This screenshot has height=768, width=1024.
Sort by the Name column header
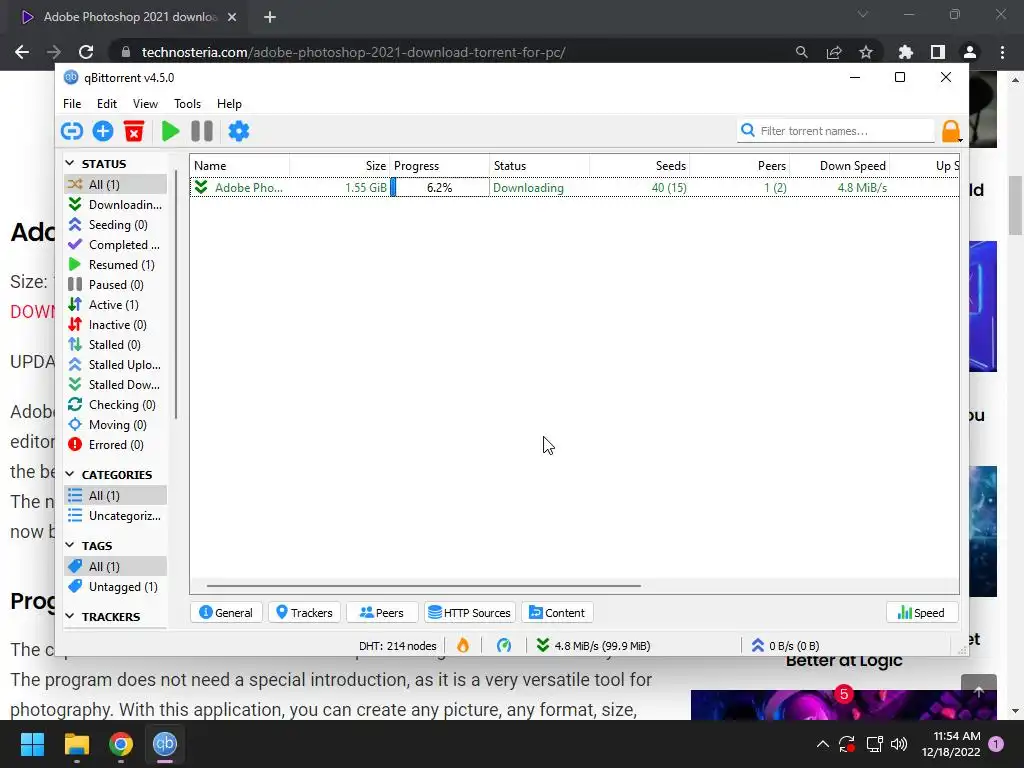click(240, 166)
